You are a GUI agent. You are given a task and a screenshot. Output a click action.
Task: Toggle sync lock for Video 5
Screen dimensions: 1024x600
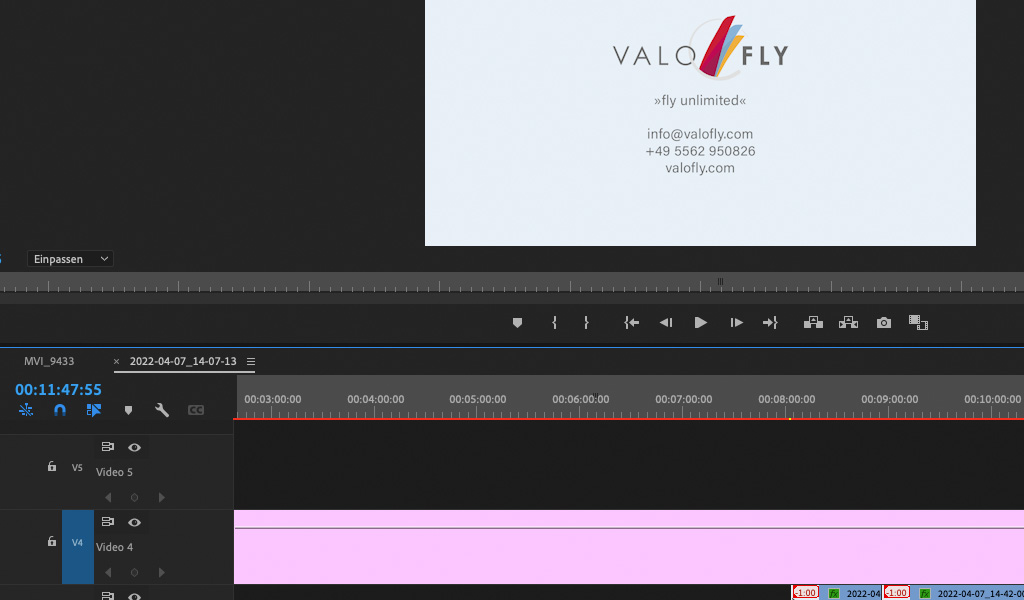(x=108, y=447)
